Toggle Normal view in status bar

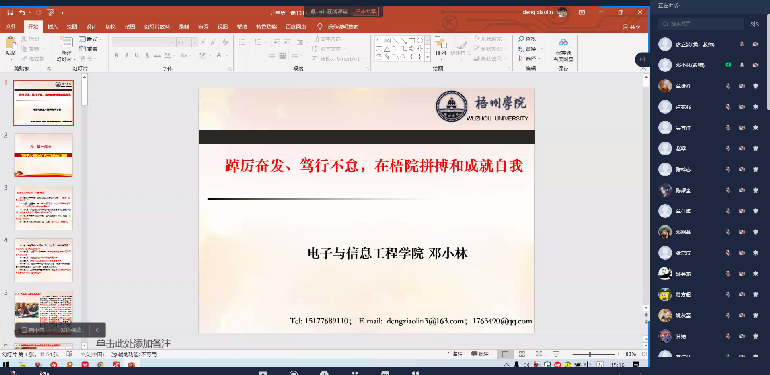pyautogui.click(x=505, y=354)
